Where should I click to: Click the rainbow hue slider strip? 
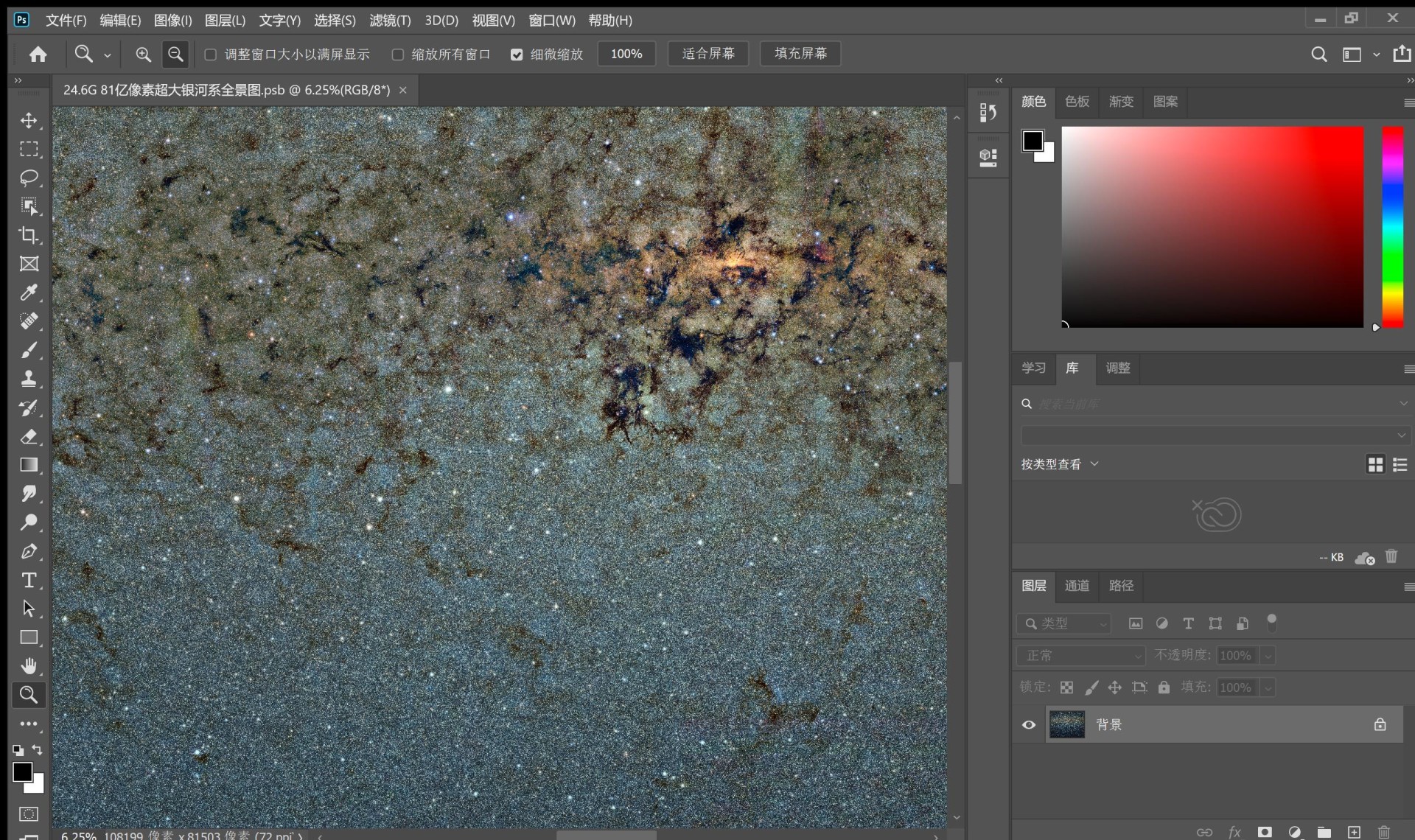(x=1392, y=227)
